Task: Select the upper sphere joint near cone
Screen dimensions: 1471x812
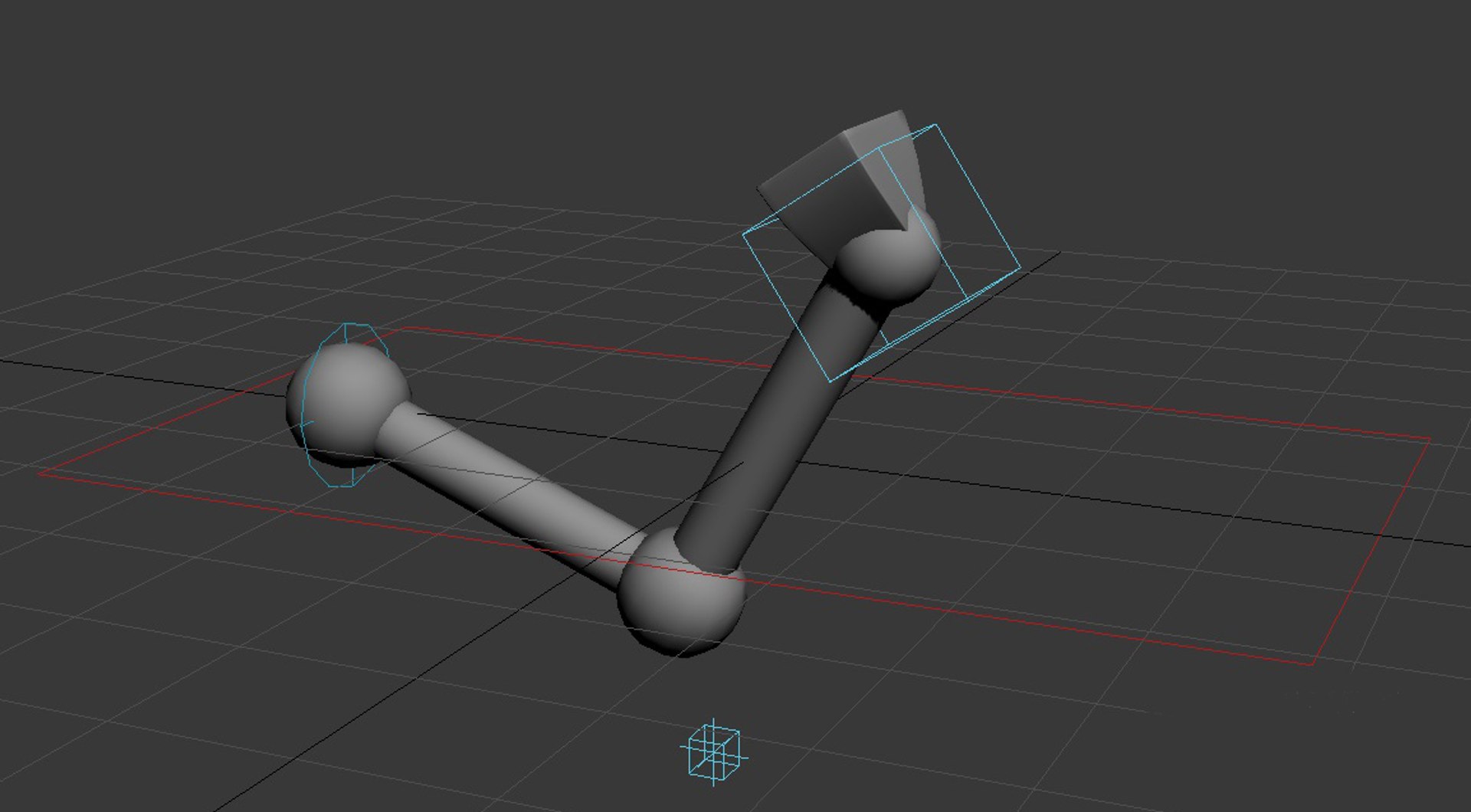Action: click(889, 257)
